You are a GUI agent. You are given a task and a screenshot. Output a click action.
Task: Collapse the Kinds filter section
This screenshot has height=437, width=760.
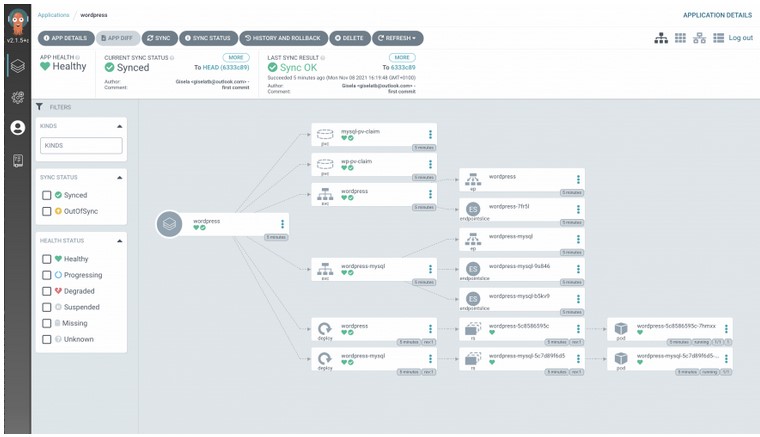119,126
